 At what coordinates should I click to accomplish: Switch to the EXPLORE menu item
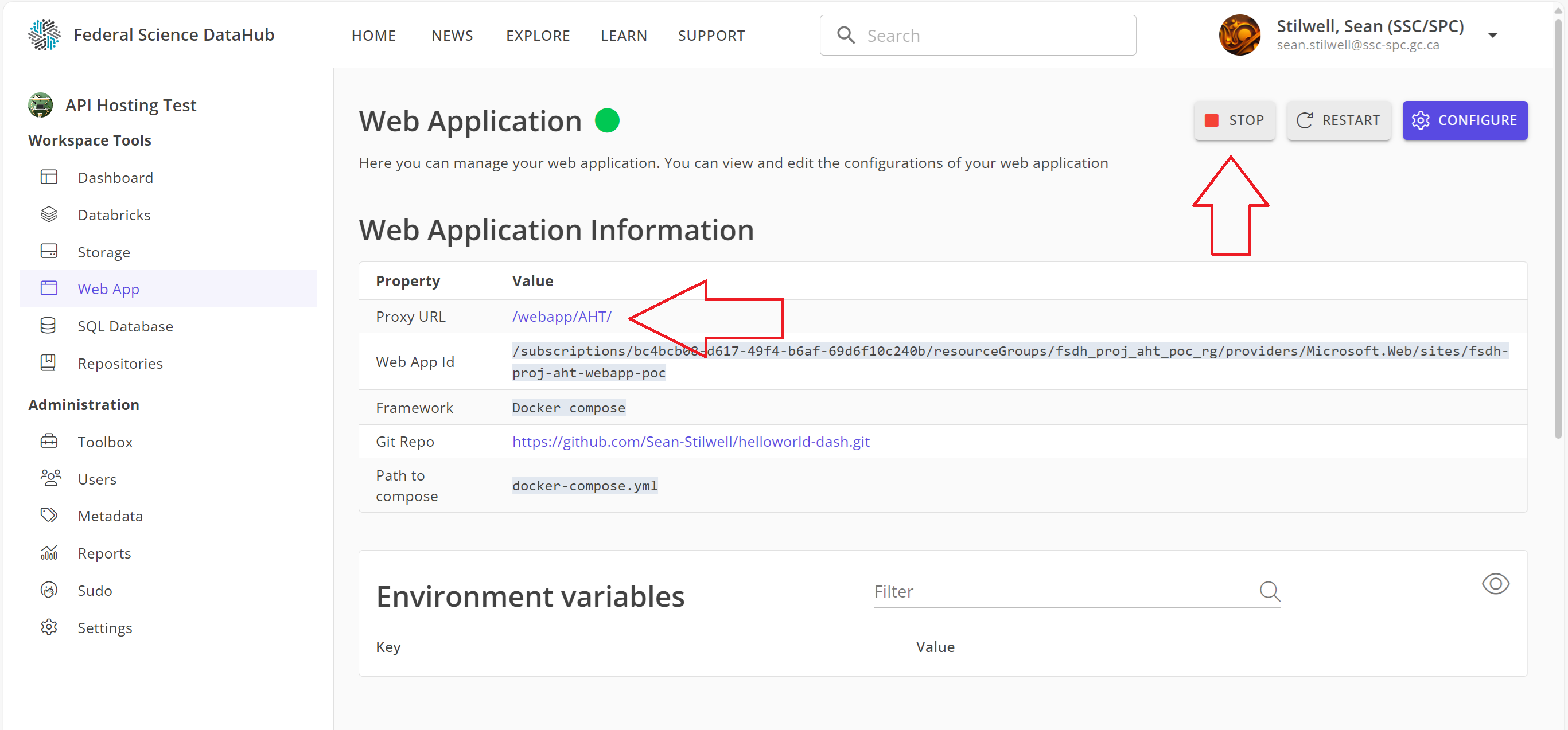[x=538, y=34]
